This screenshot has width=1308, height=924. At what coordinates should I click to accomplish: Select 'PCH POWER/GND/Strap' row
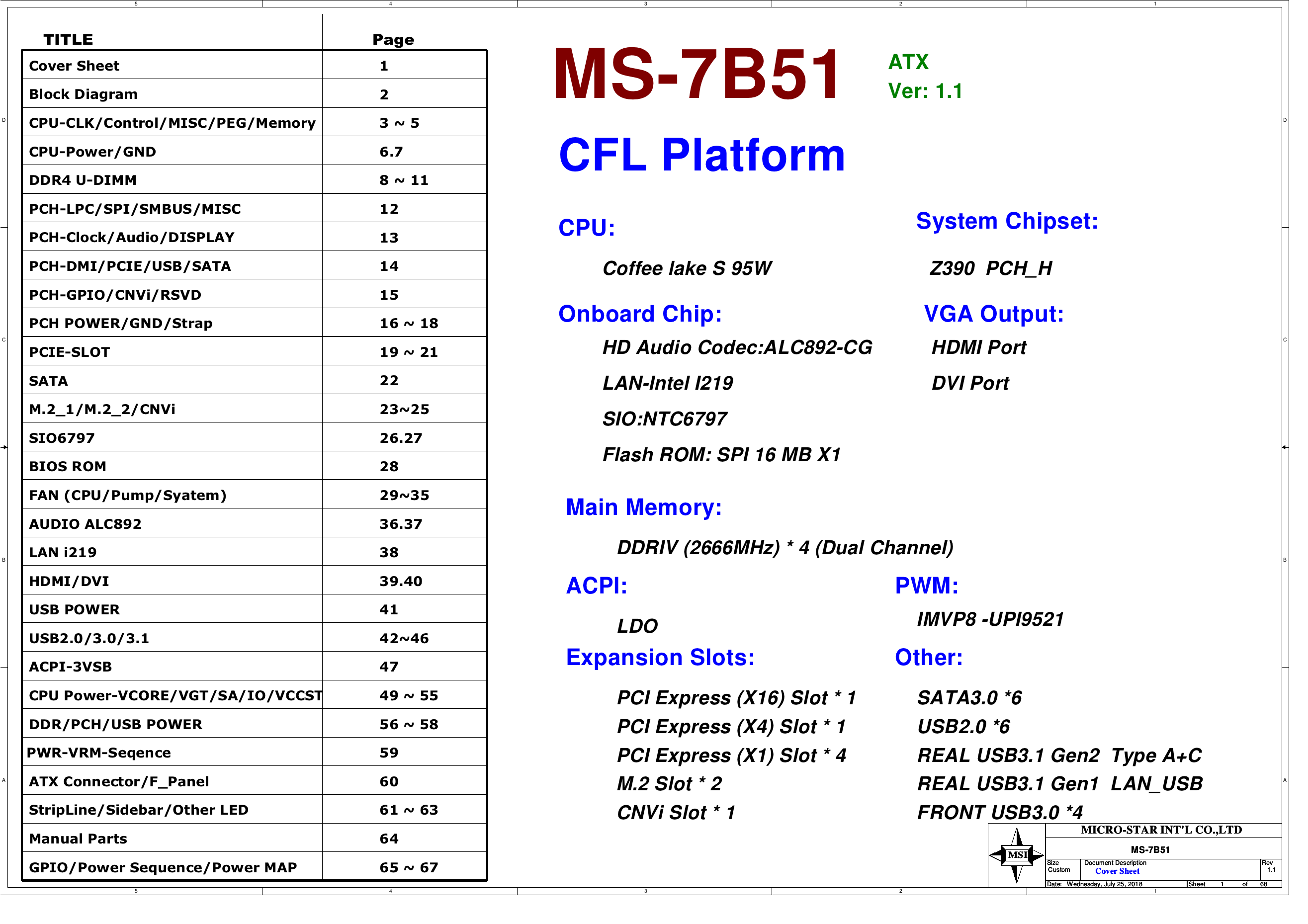[x=120, y=324]
